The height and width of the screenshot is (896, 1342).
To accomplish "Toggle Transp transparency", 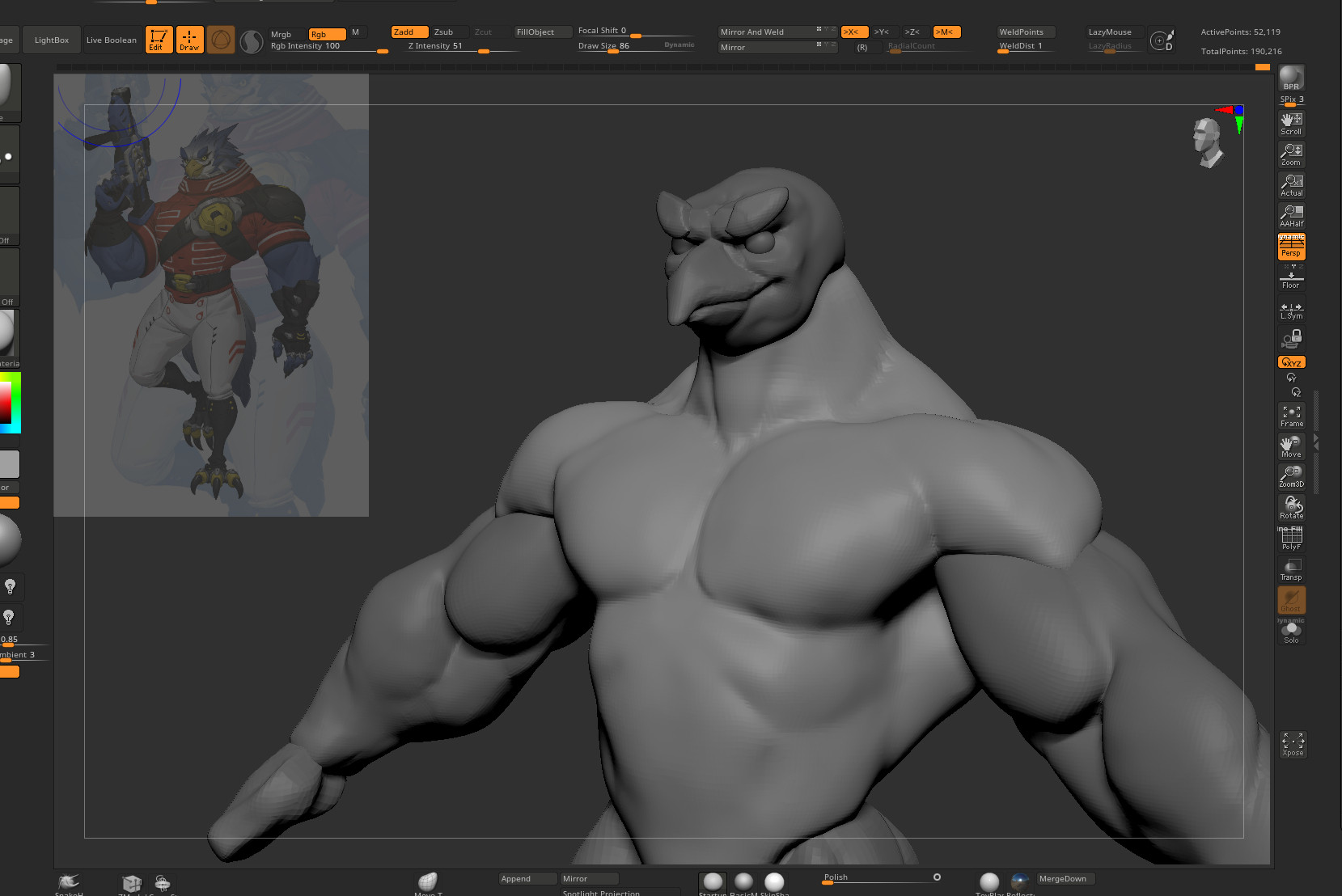I will tap(1291, 569).
